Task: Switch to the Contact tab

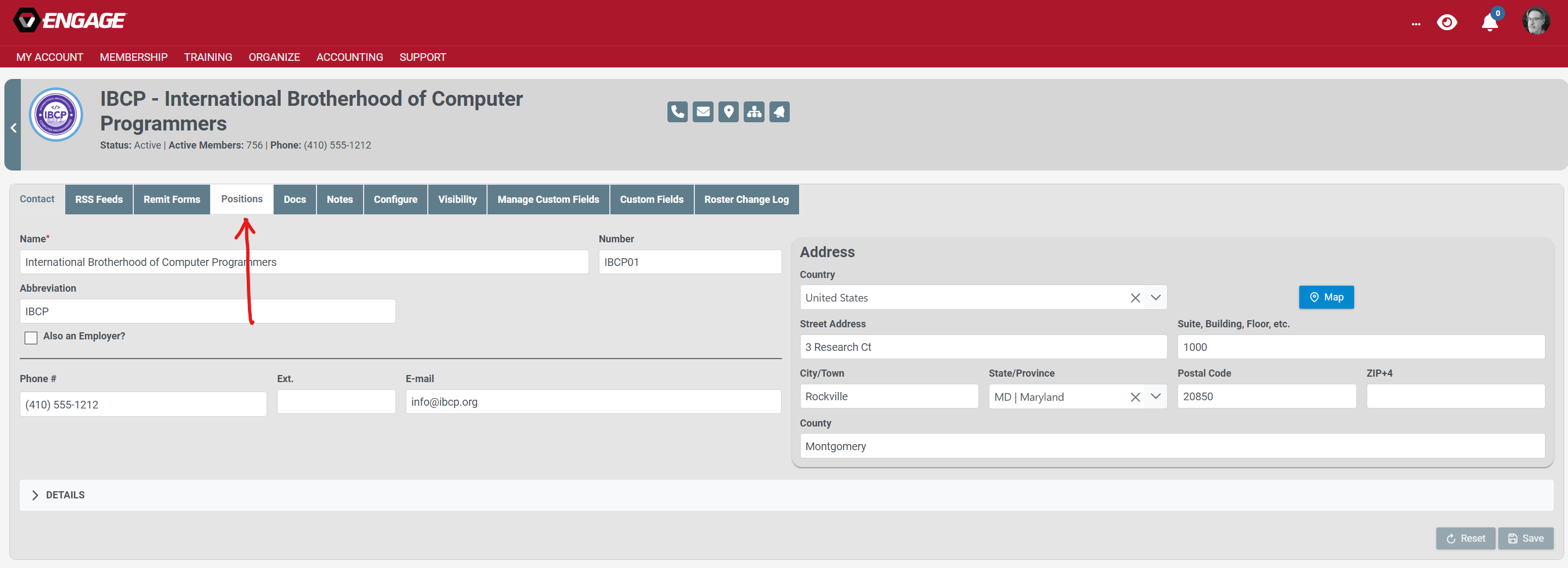Action: coord(37,199)
